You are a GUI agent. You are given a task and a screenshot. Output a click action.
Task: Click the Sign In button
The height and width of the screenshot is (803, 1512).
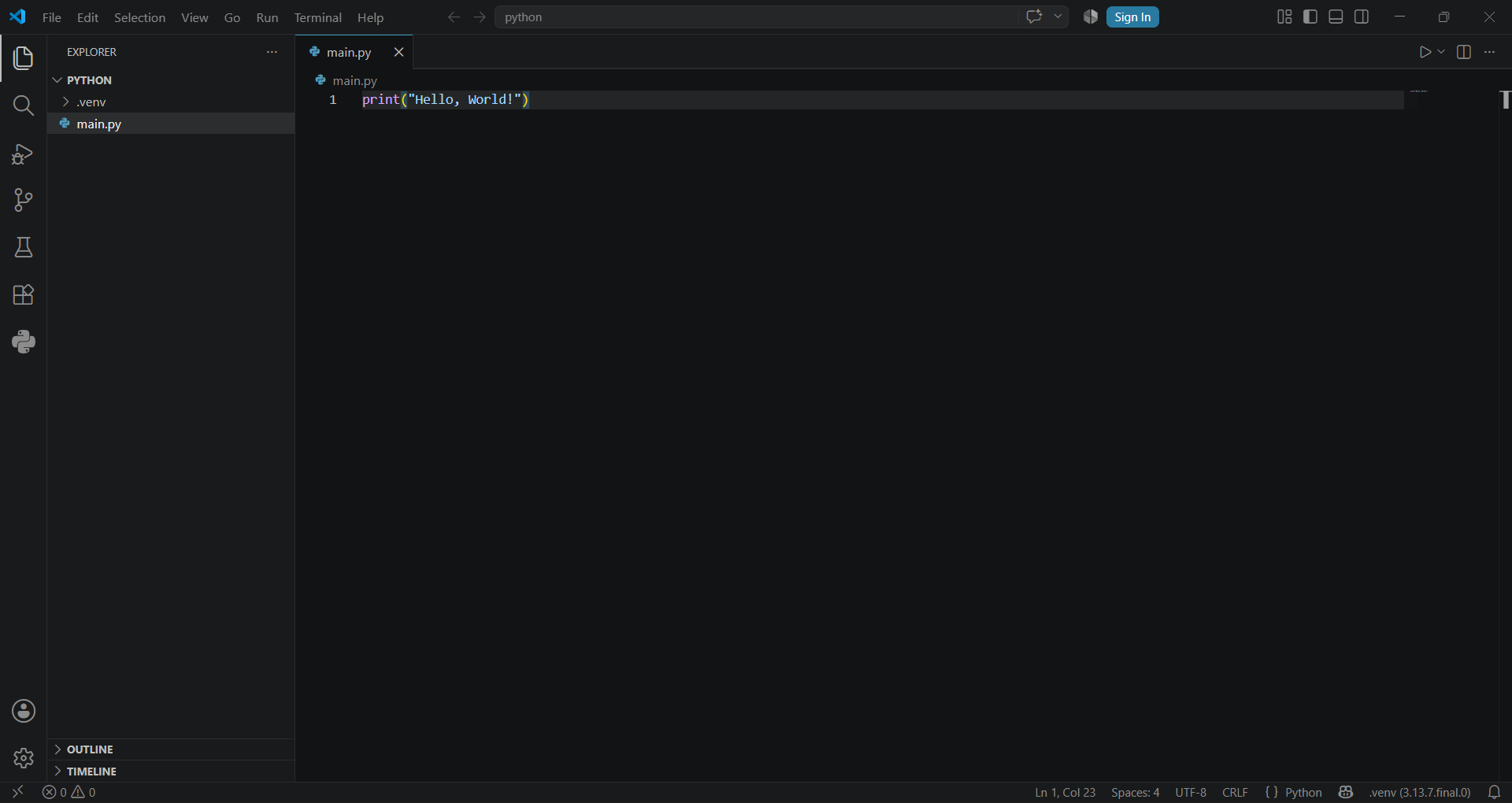point(1132,17)
